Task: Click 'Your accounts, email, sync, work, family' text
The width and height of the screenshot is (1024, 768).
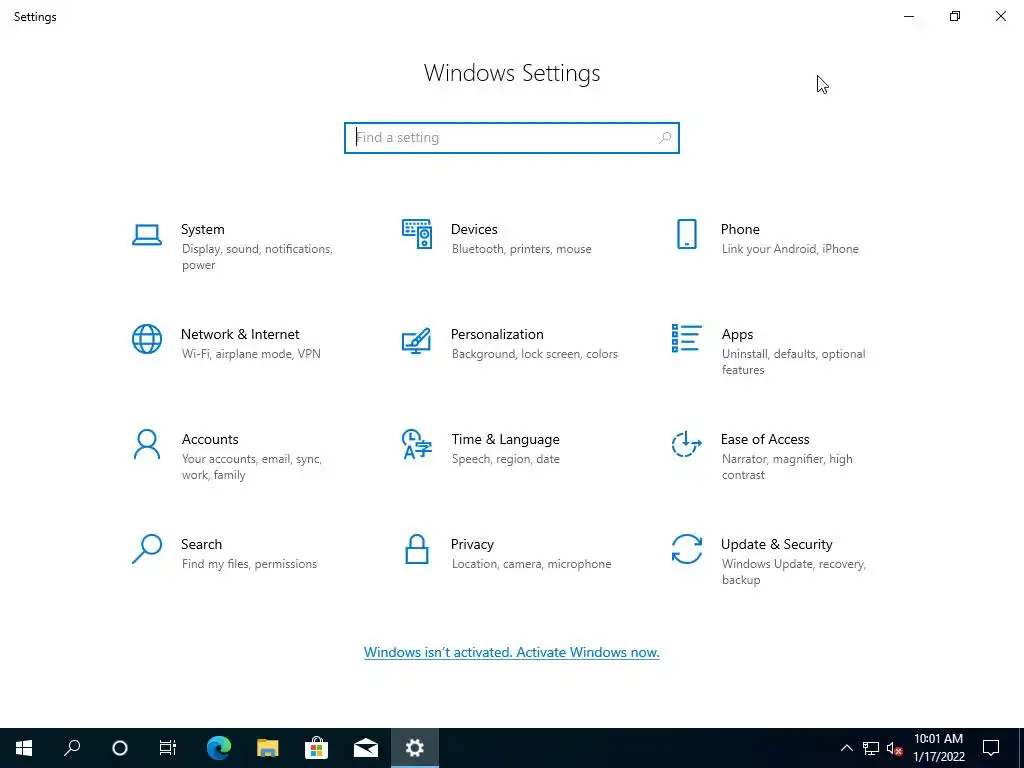Action: point(251,467)
